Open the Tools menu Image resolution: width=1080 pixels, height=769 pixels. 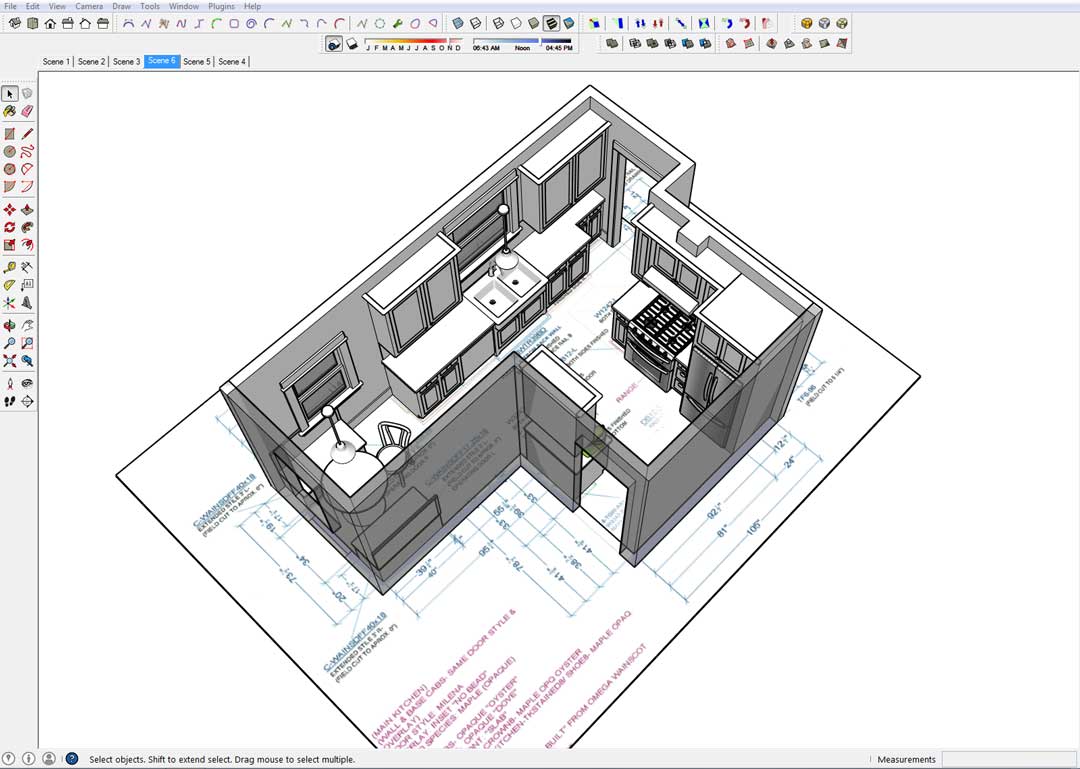point(149,6)
